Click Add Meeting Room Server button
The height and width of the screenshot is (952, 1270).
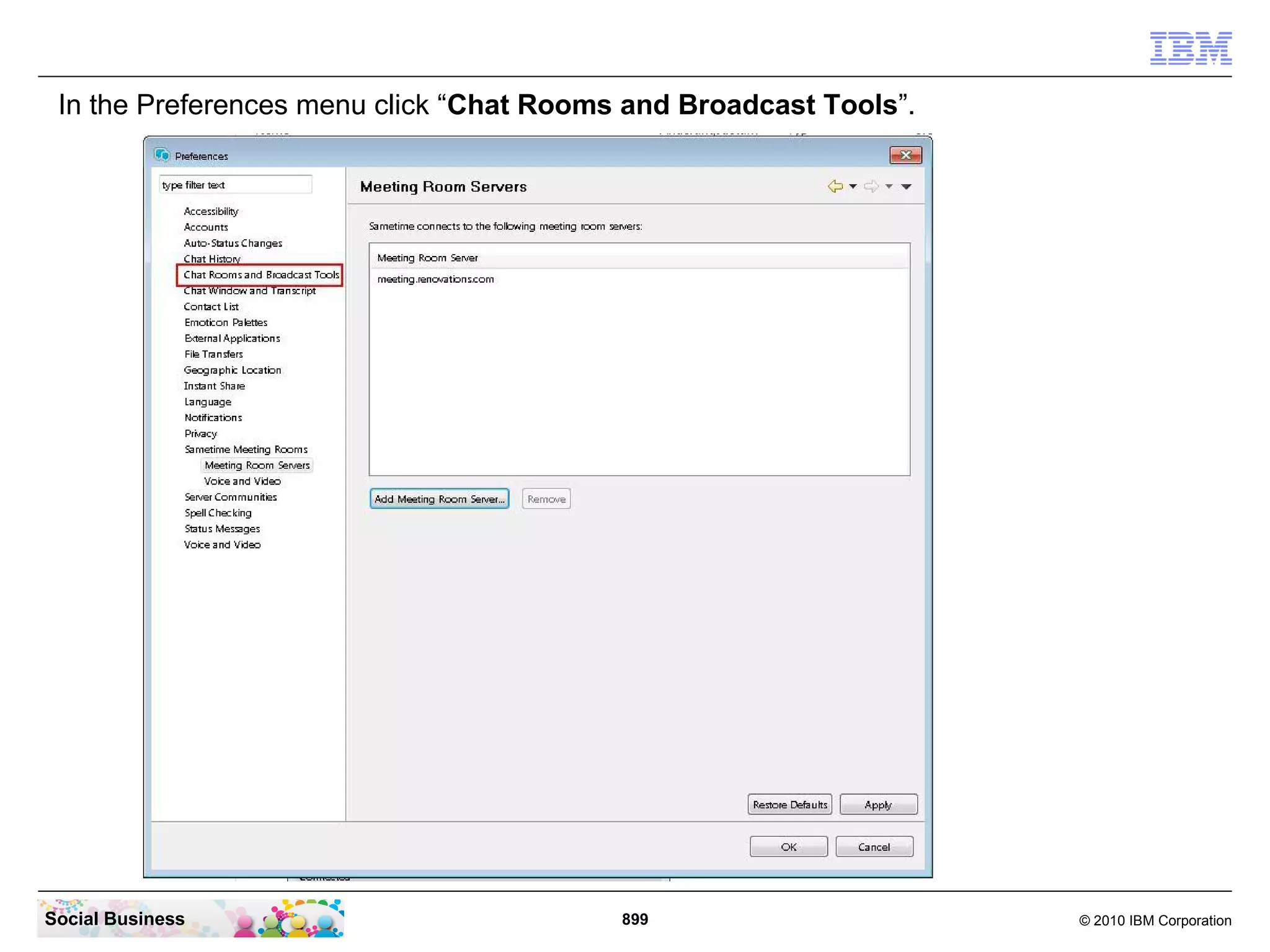click(439, 499)
